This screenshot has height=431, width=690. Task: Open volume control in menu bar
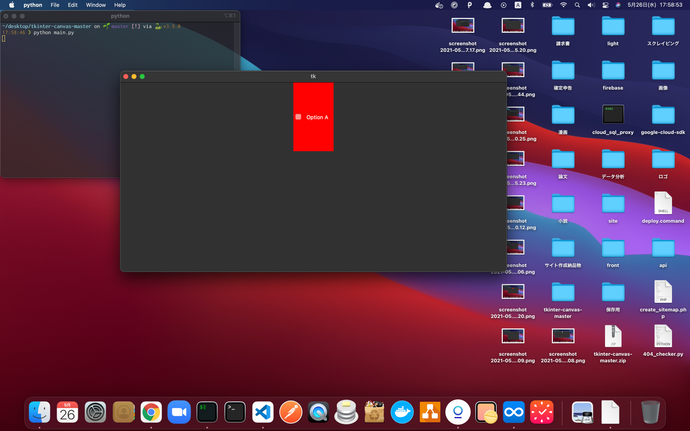591,5
